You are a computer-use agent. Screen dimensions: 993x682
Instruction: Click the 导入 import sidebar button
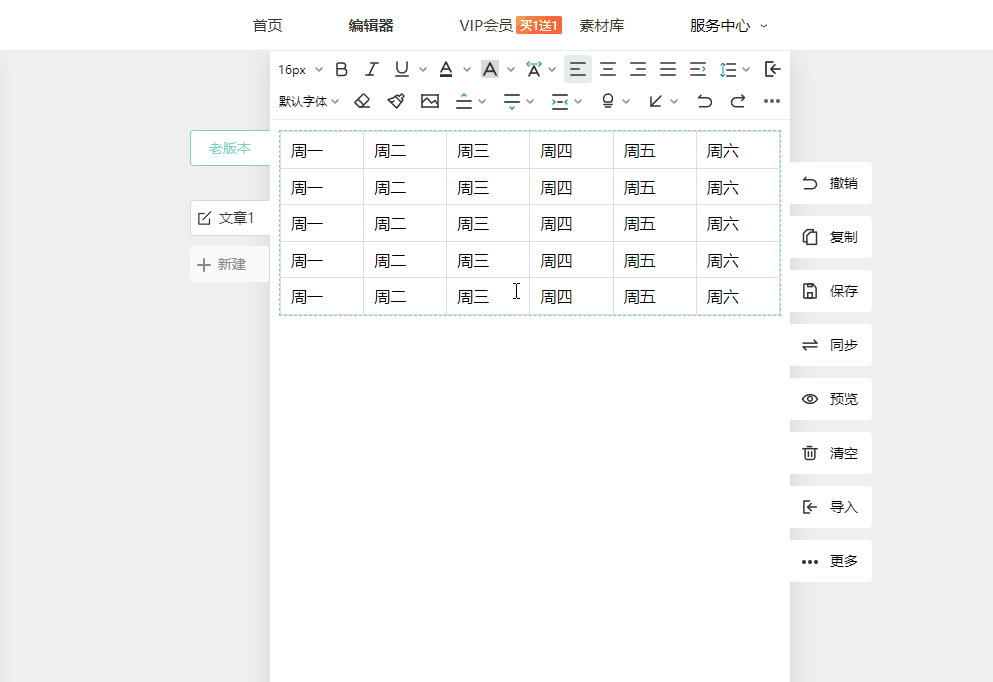pos(830,507)
